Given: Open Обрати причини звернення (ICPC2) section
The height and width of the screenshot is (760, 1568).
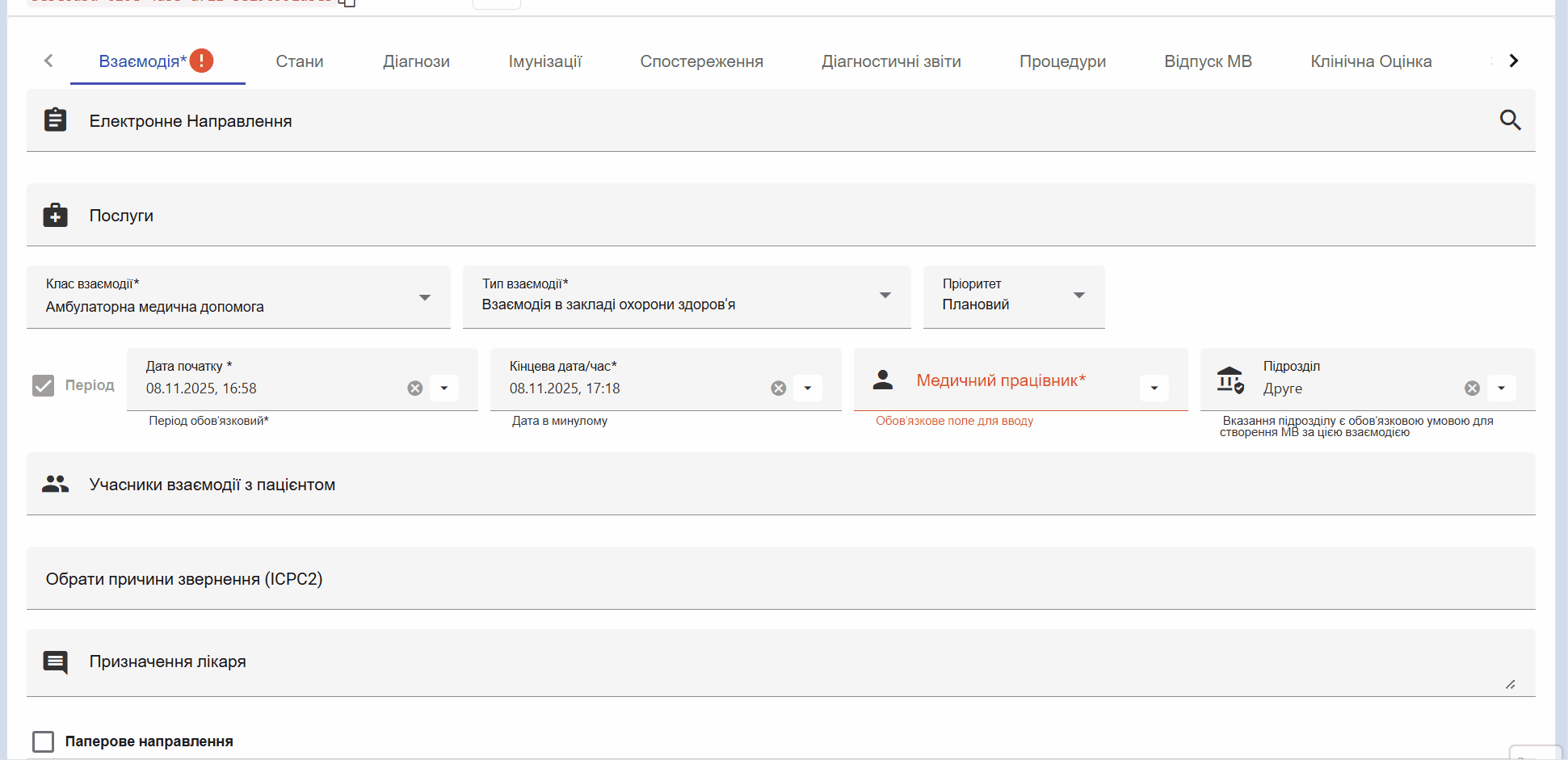Looking at the screenshot, I should 184,579.
